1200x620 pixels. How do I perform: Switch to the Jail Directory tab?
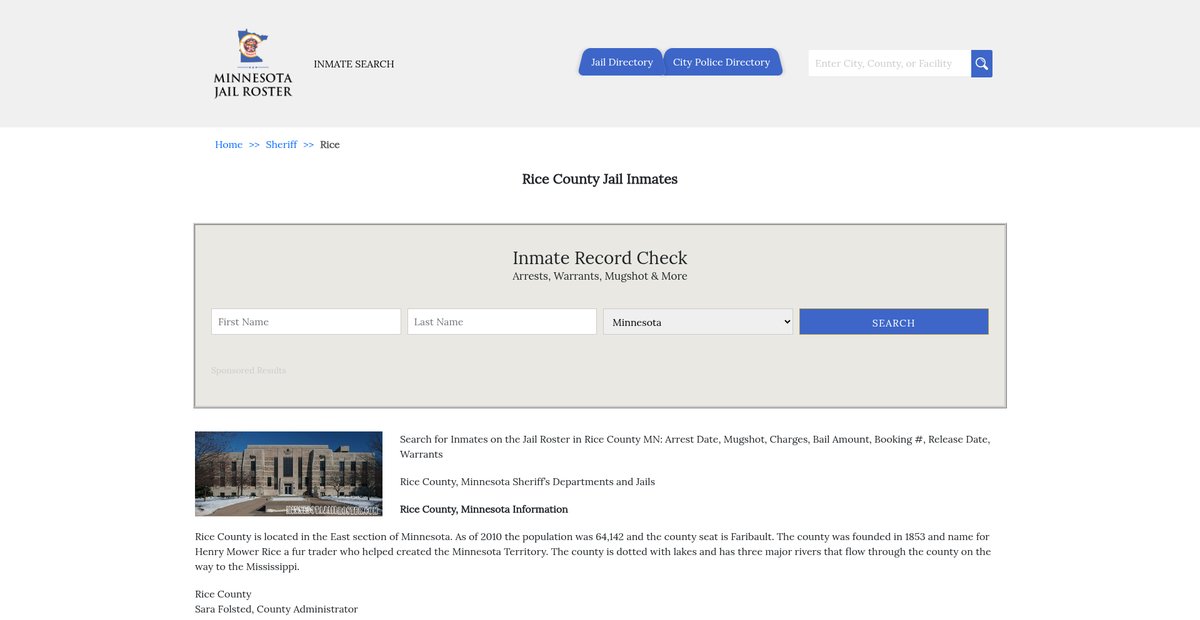[x=621, y=62]
